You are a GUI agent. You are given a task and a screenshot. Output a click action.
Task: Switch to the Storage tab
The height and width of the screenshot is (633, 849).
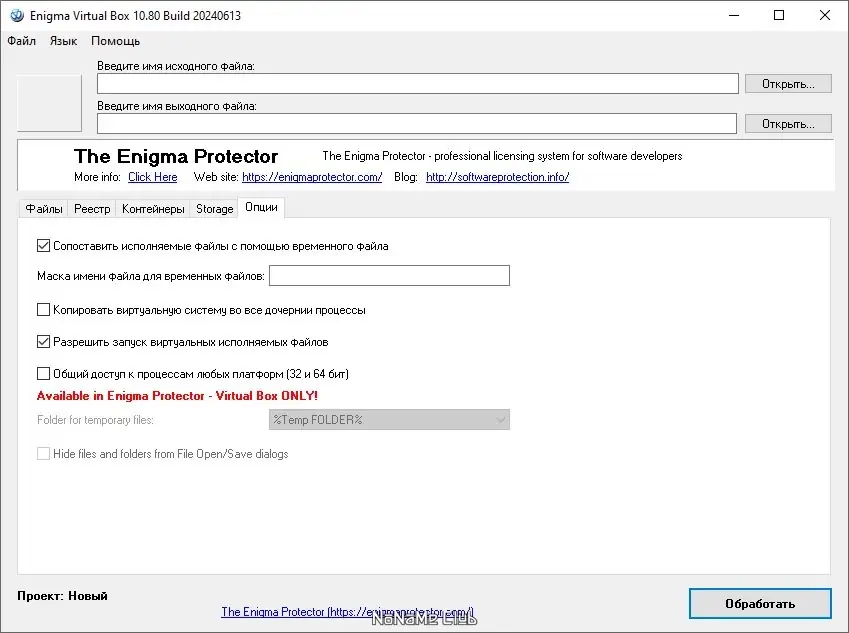coord(214,208)
